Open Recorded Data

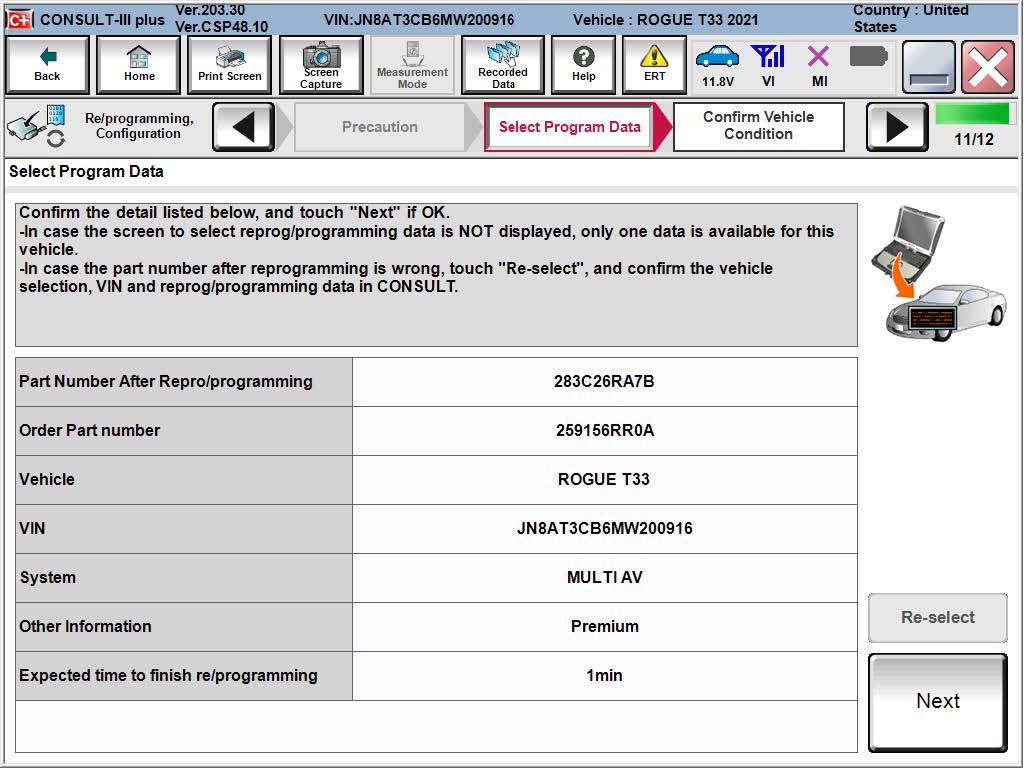click(x=503, y=65)
